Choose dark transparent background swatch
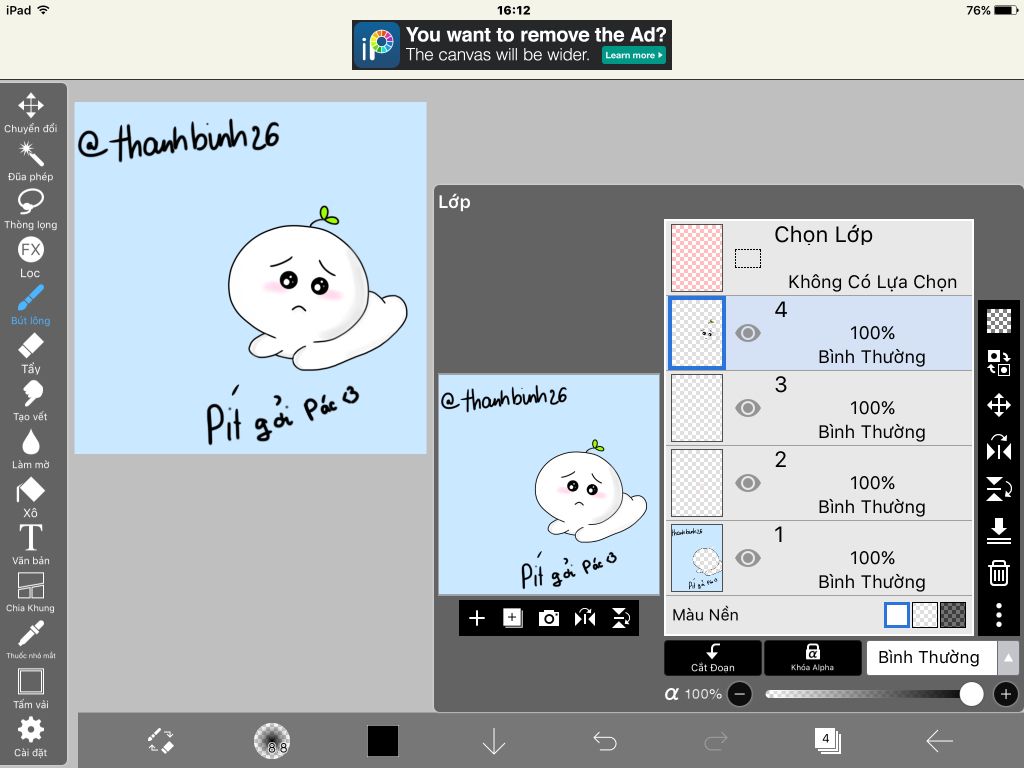1024x768 pixels. point(953,615)
